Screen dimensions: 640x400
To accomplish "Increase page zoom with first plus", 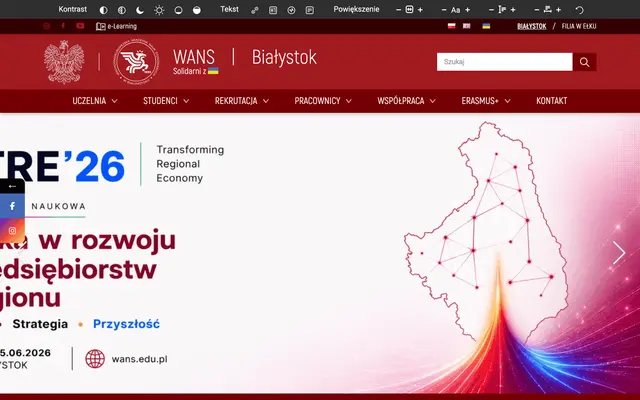I will 420,10.
